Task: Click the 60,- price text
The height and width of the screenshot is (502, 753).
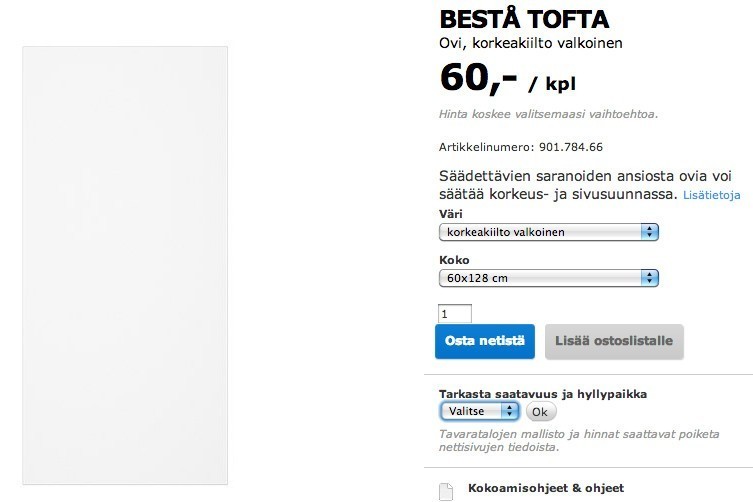Action: coord(478,77)
